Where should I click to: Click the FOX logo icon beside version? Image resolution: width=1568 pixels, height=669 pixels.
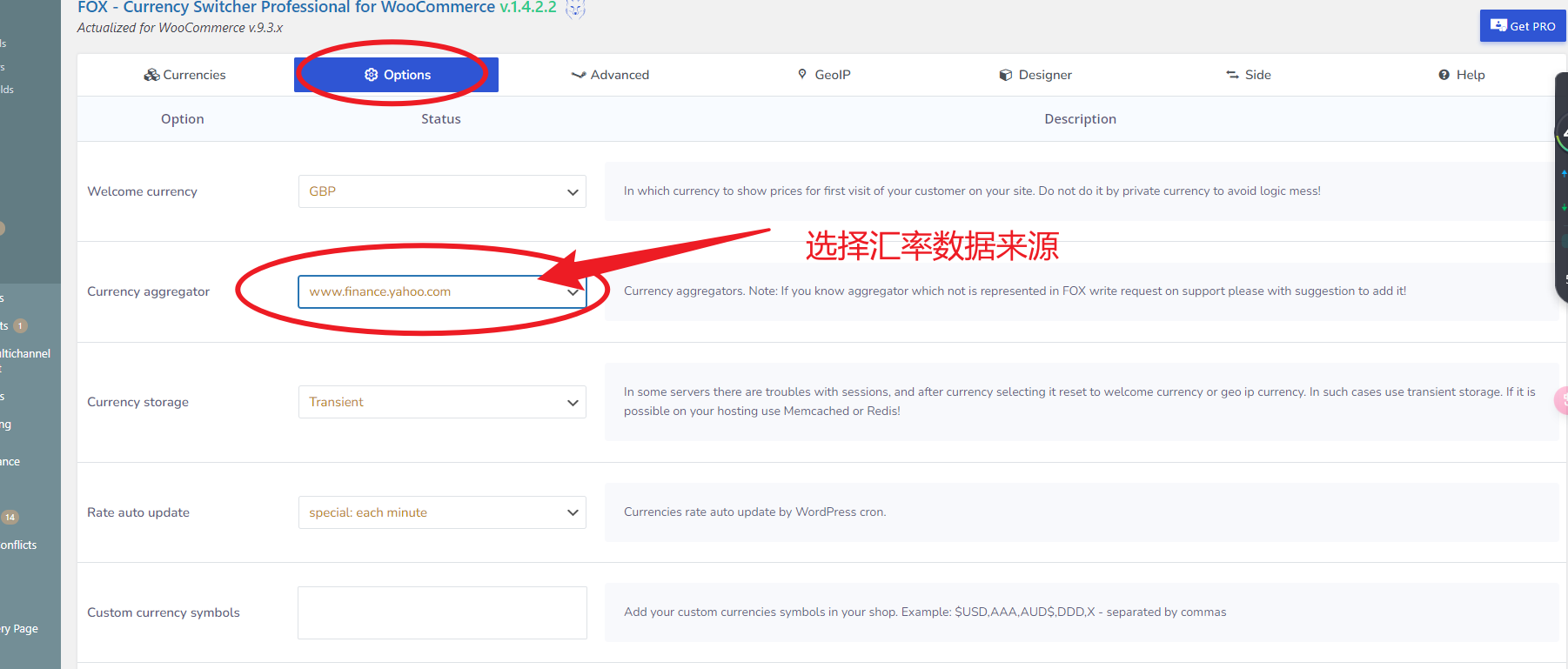click(575, 9)
